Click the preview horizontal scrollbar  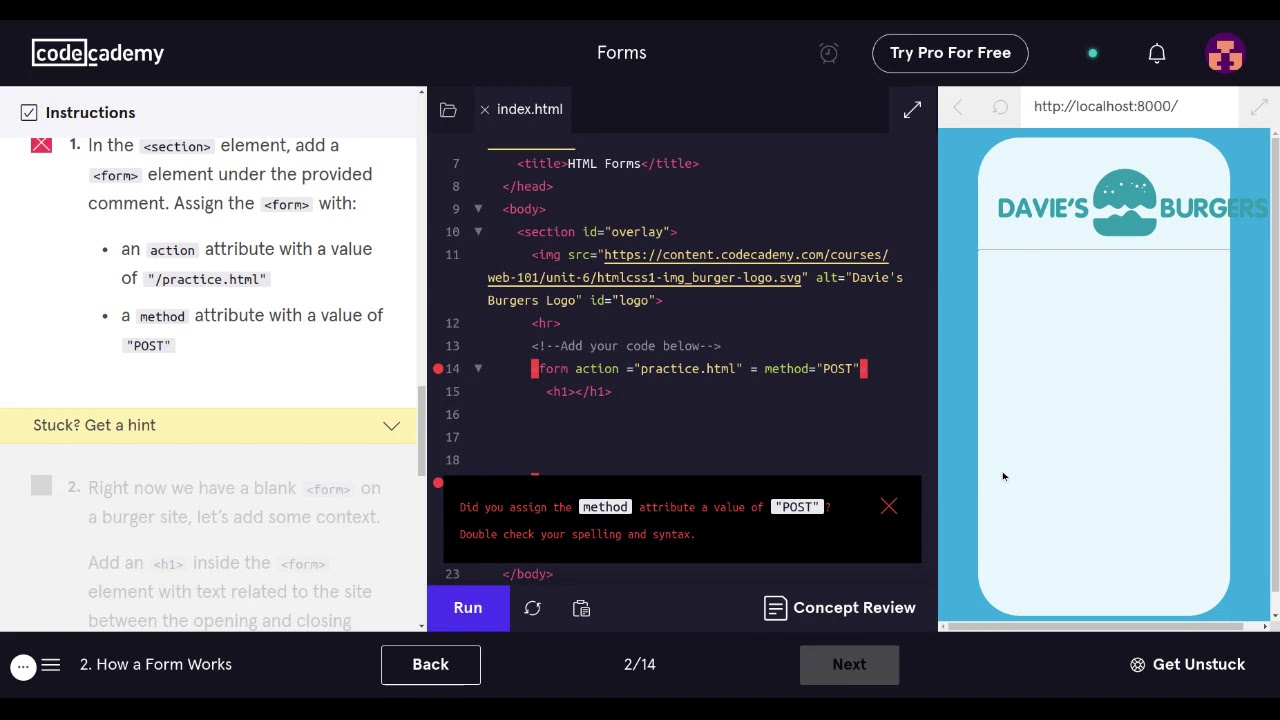click(x=1096, y=627)
